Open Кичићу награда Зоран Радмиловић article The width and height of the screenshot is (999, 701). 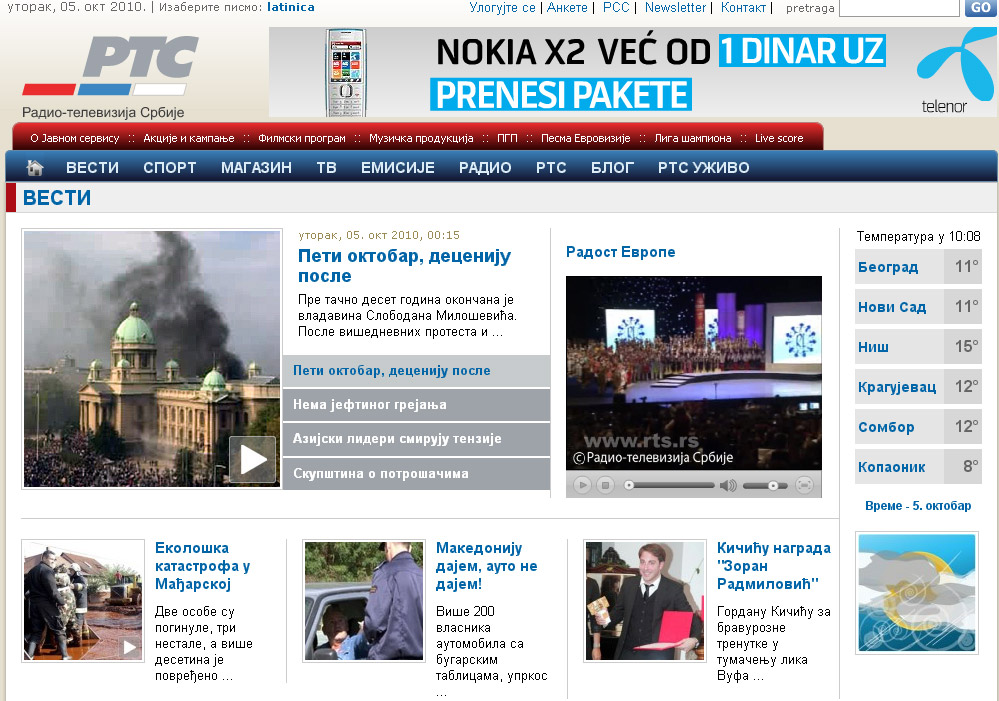(x=773, y=566)
